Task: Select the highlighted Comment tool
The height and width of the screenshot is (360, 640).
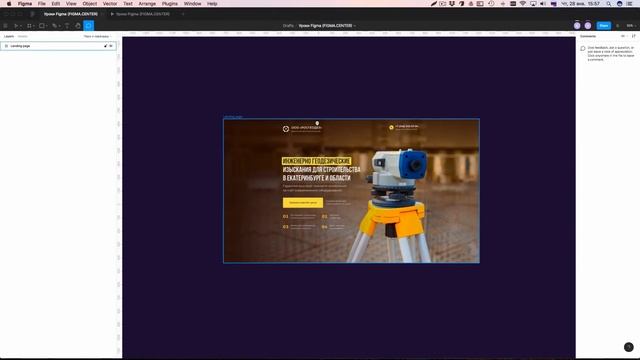Action: point(89,26)
